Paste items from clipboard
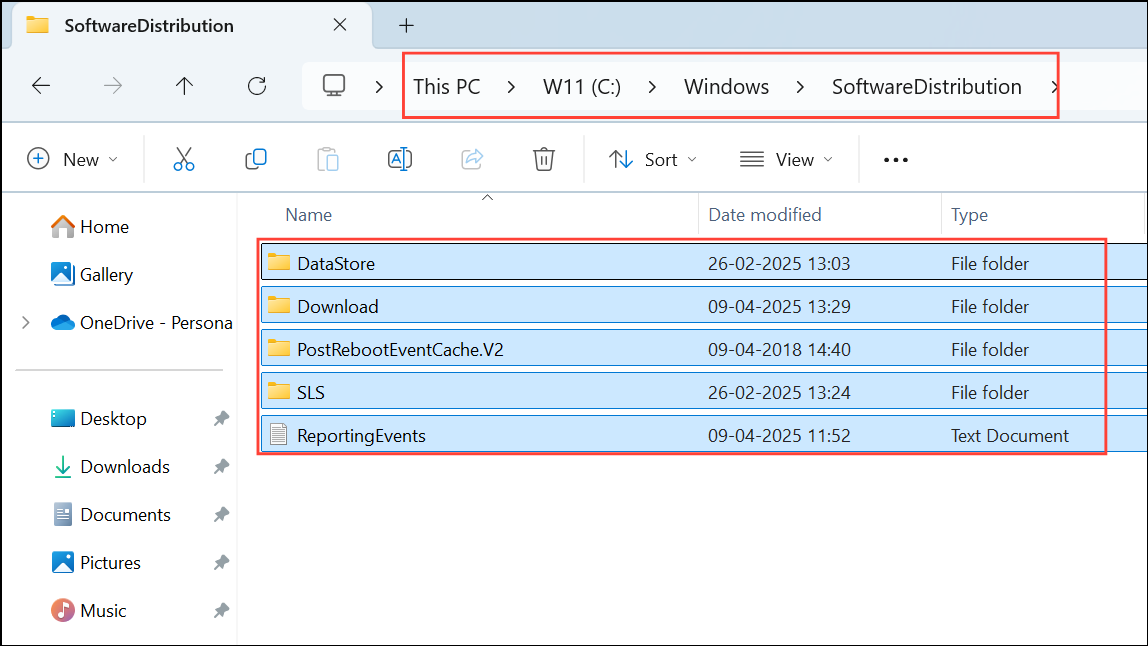Viewport: 1148px width, 646px height. point(327,159)
